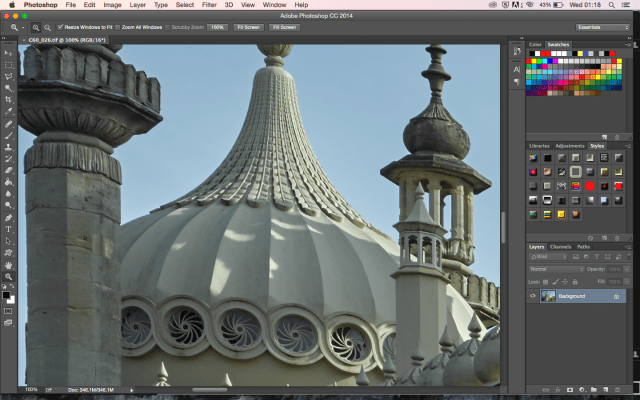The image size is (640, 400).
Task: Click the 100% zoom button
Action: (x=217, y=27)
